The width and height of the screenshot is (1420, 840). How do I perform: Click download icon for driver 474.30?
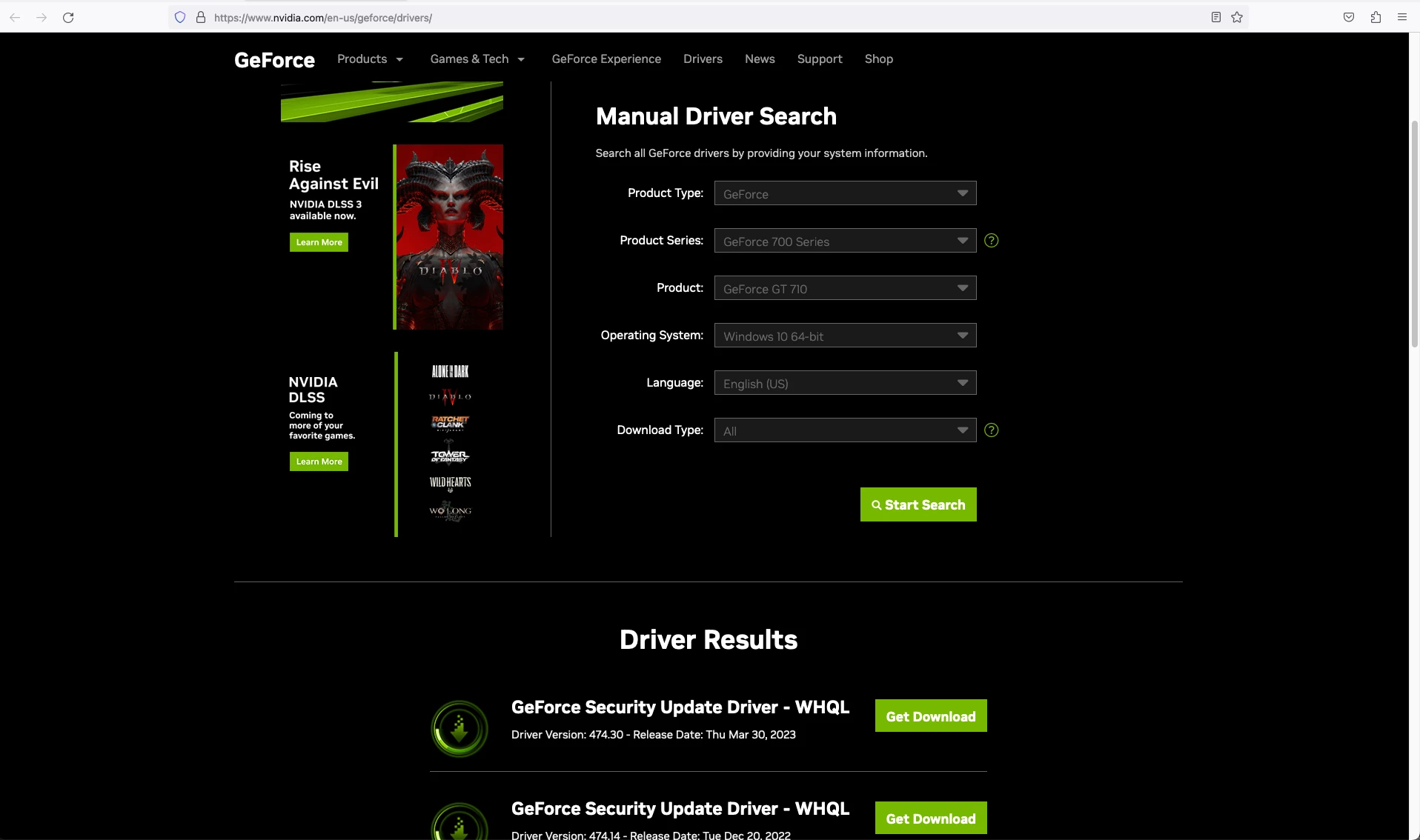pos(459,729)
